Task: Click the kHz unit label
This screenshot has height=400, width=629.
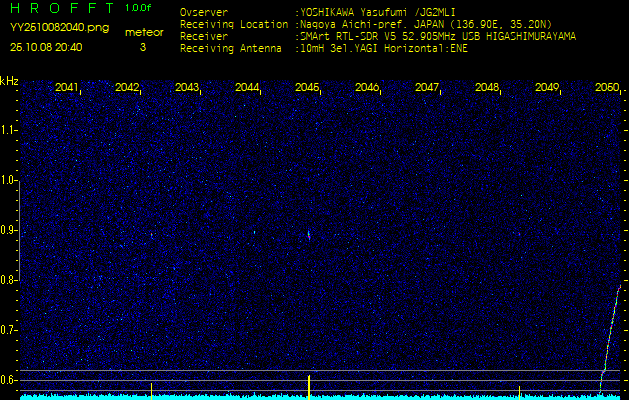Action: (9, 81)
